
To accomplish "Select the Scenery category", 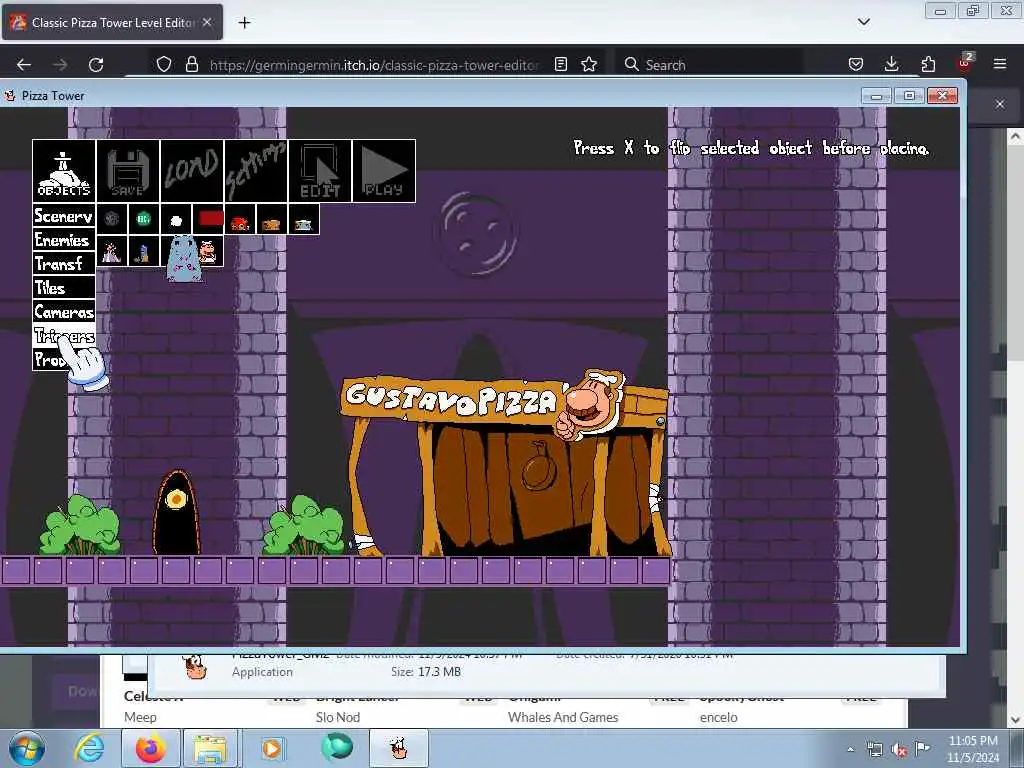I will click(64, 216).
